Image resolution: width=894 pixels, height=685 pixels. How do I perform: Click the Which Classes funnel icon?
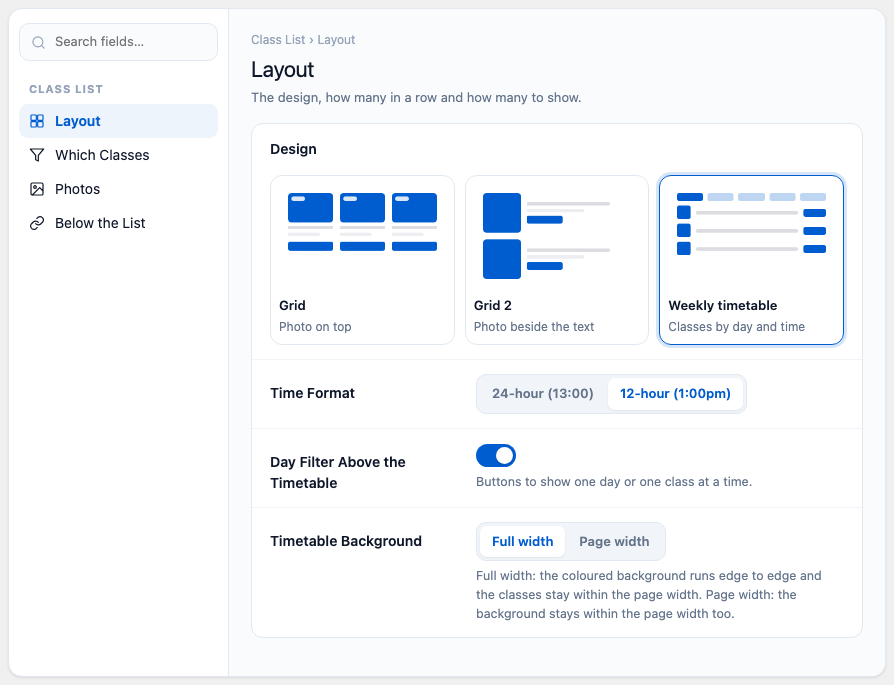coord(37,155)
